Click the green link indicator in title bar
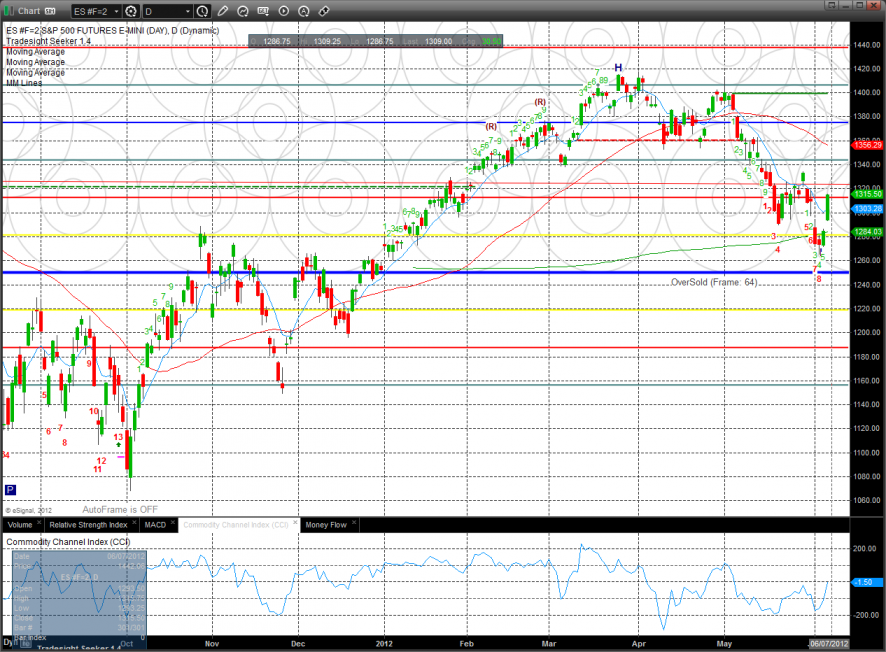 [x=8, y=11]
